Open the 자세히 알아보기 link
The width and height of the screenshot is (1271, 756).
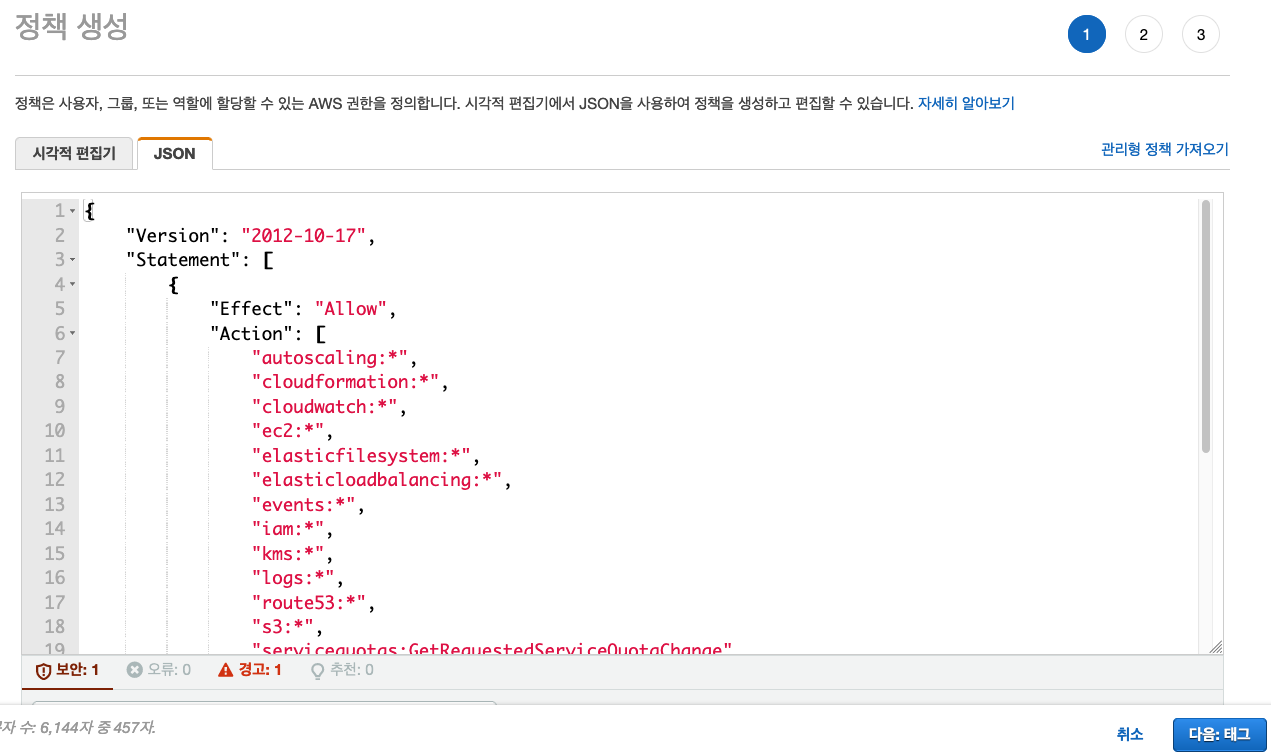[x=966, y=103]
